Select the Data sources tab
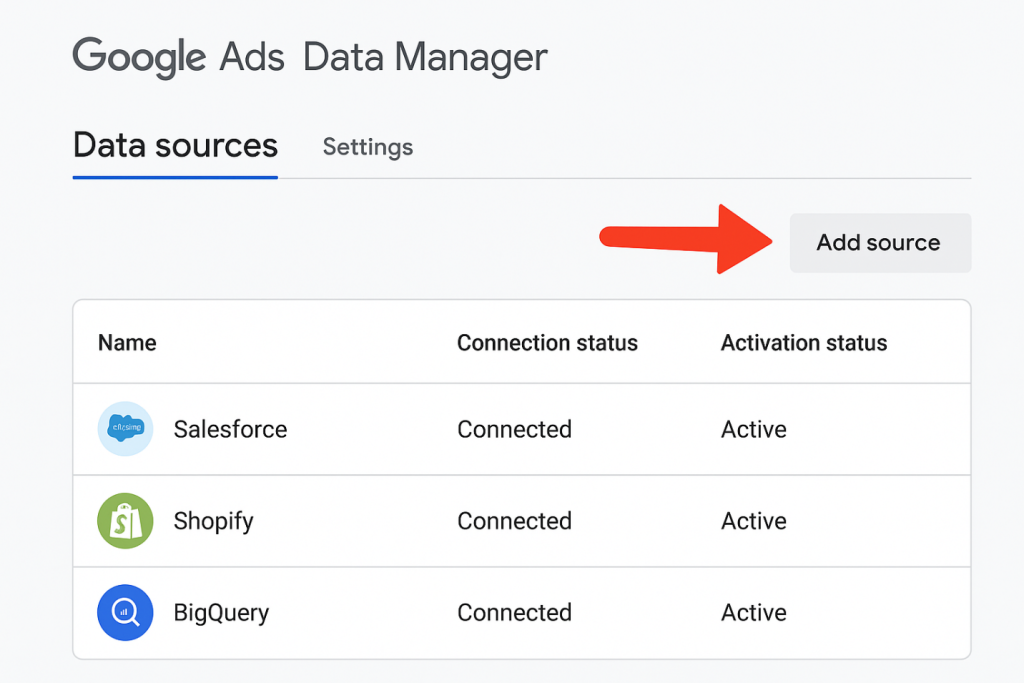Screen dimensions: 1024x683 tap(175, 146)
